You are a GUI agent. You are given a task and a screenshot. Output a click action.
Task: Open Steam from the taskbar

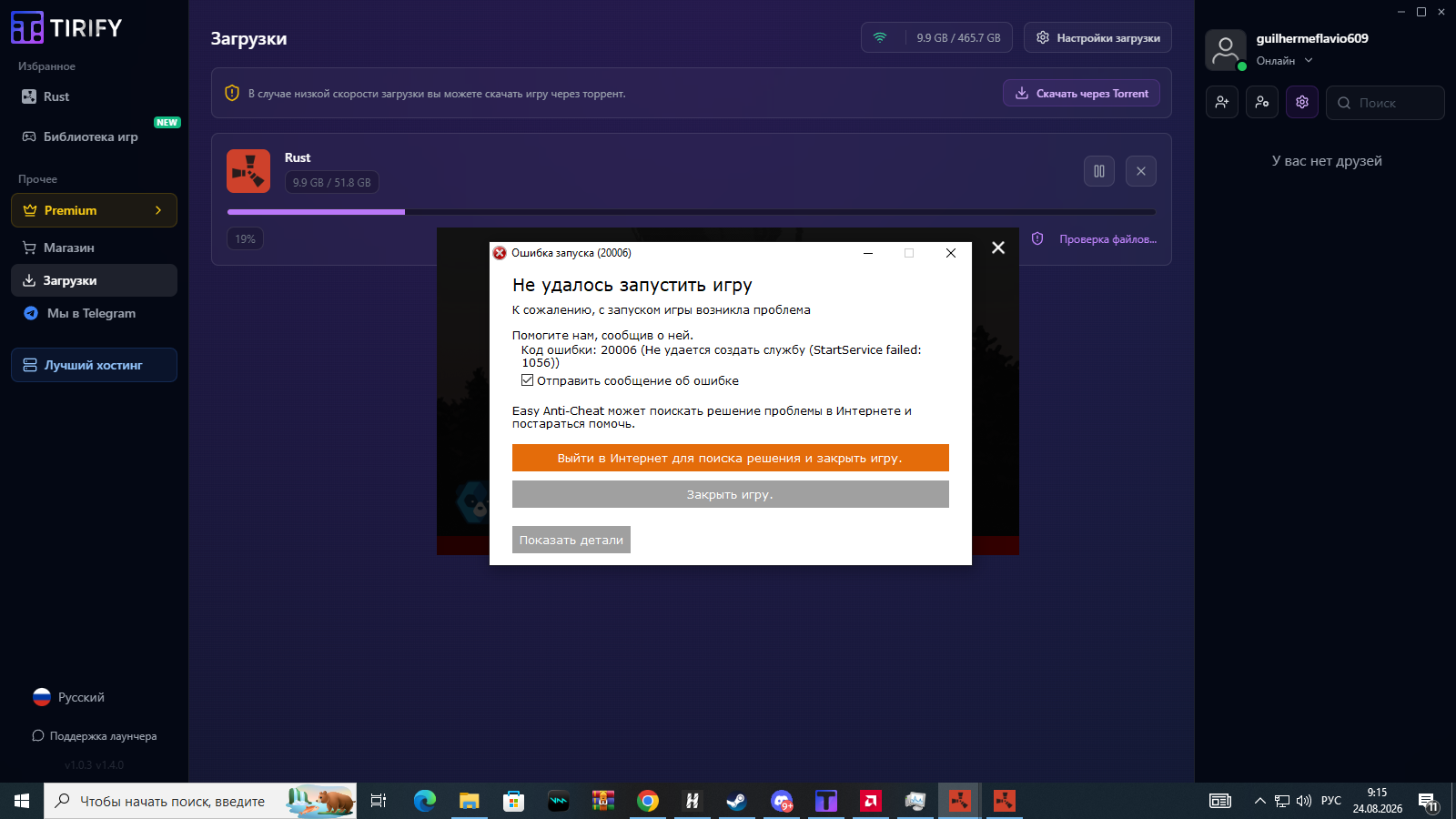[736, 801]
